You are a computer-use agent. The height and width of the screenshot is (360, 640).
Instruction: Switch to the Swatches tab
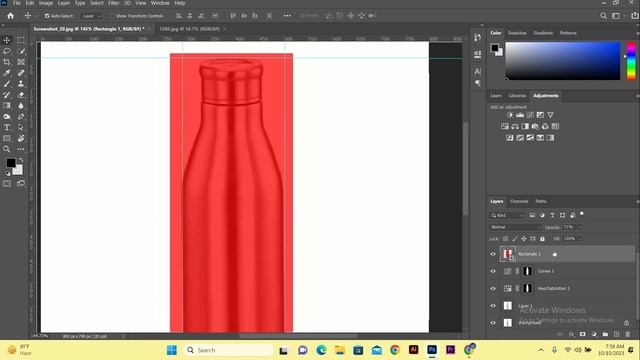coord(517,33)
